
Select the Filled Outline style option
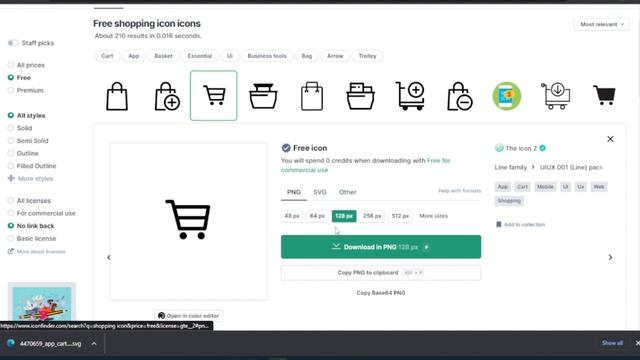[x=11, y=166]
